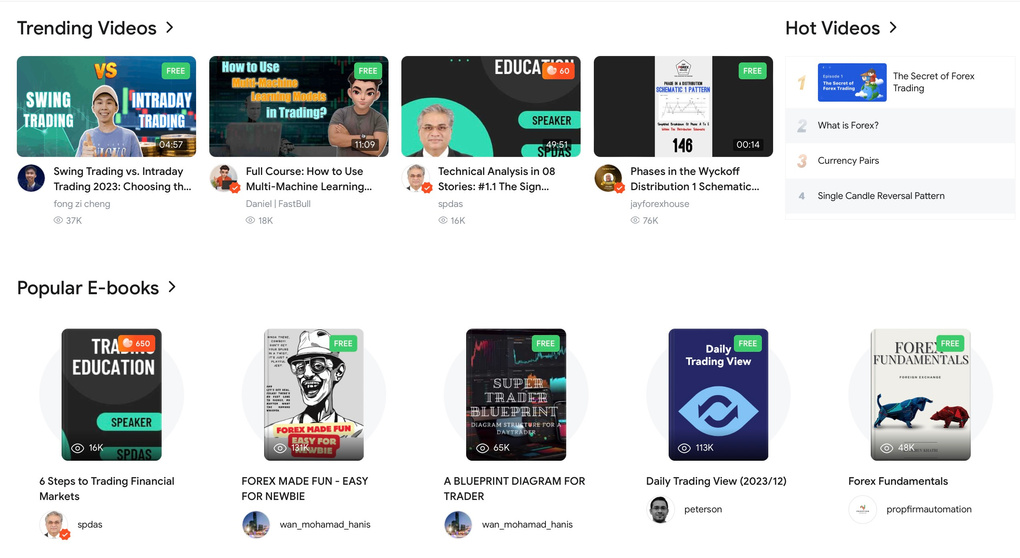Open fong zi cheng's profile avatar

point(31,178)
